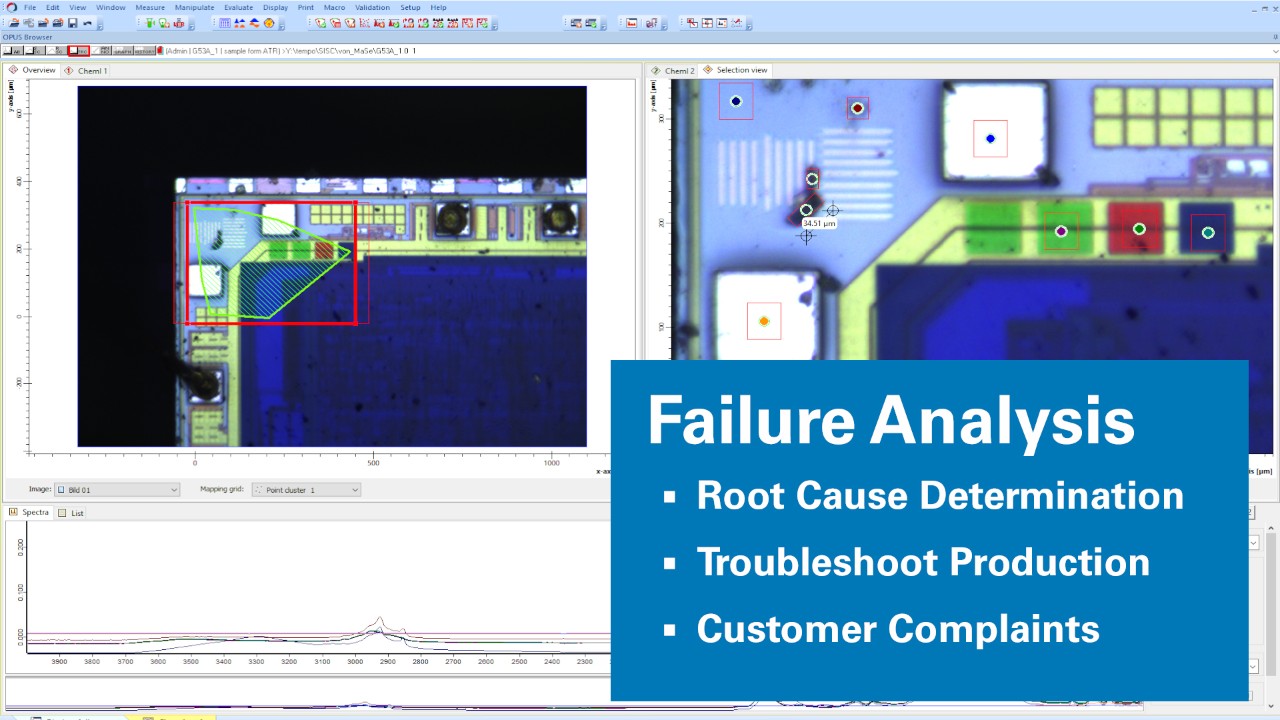Screen dimensions: 1280x720
Task: Open the Image Bild 01 dropdown
Action: [x=117, y=490]
